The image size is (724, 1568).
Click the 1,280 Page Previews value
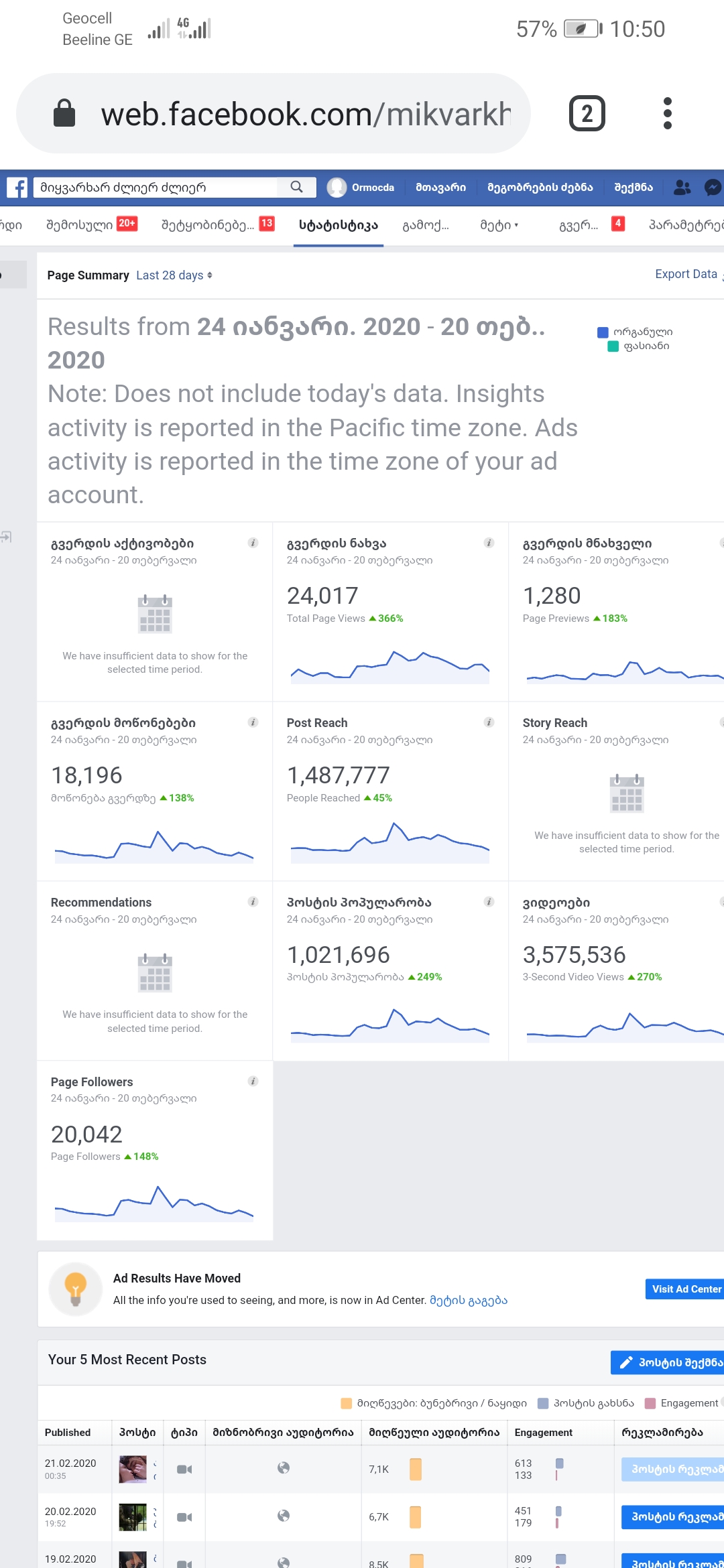552,596
